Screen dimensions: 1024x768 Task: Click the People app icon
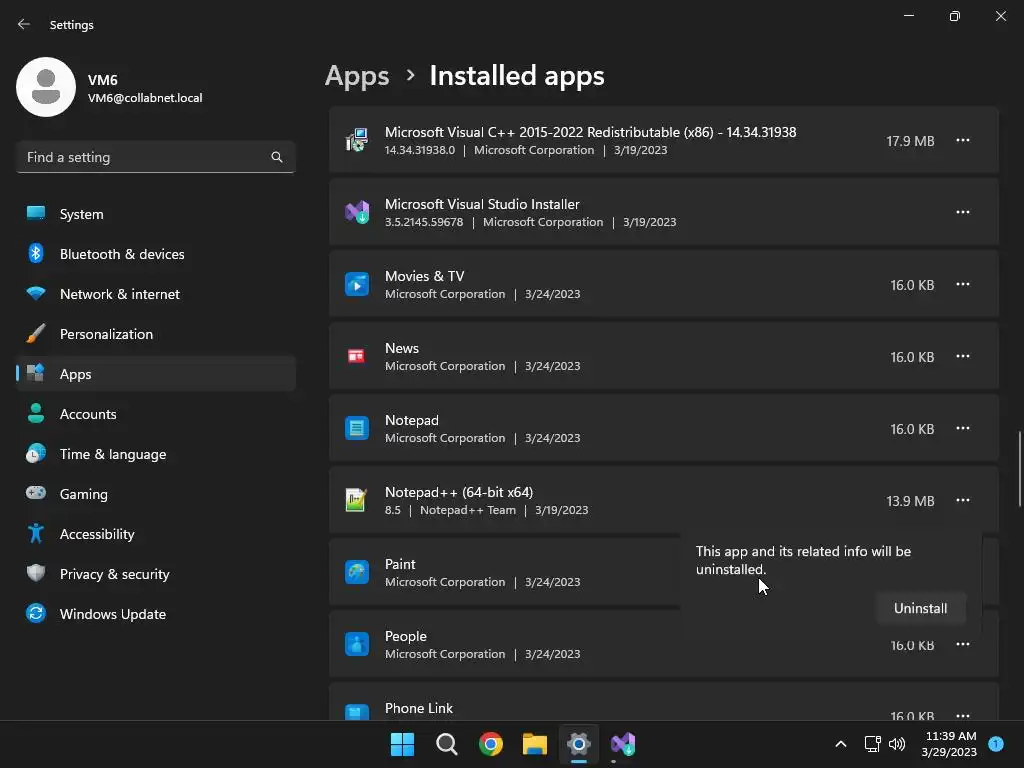tap(357, 644)
